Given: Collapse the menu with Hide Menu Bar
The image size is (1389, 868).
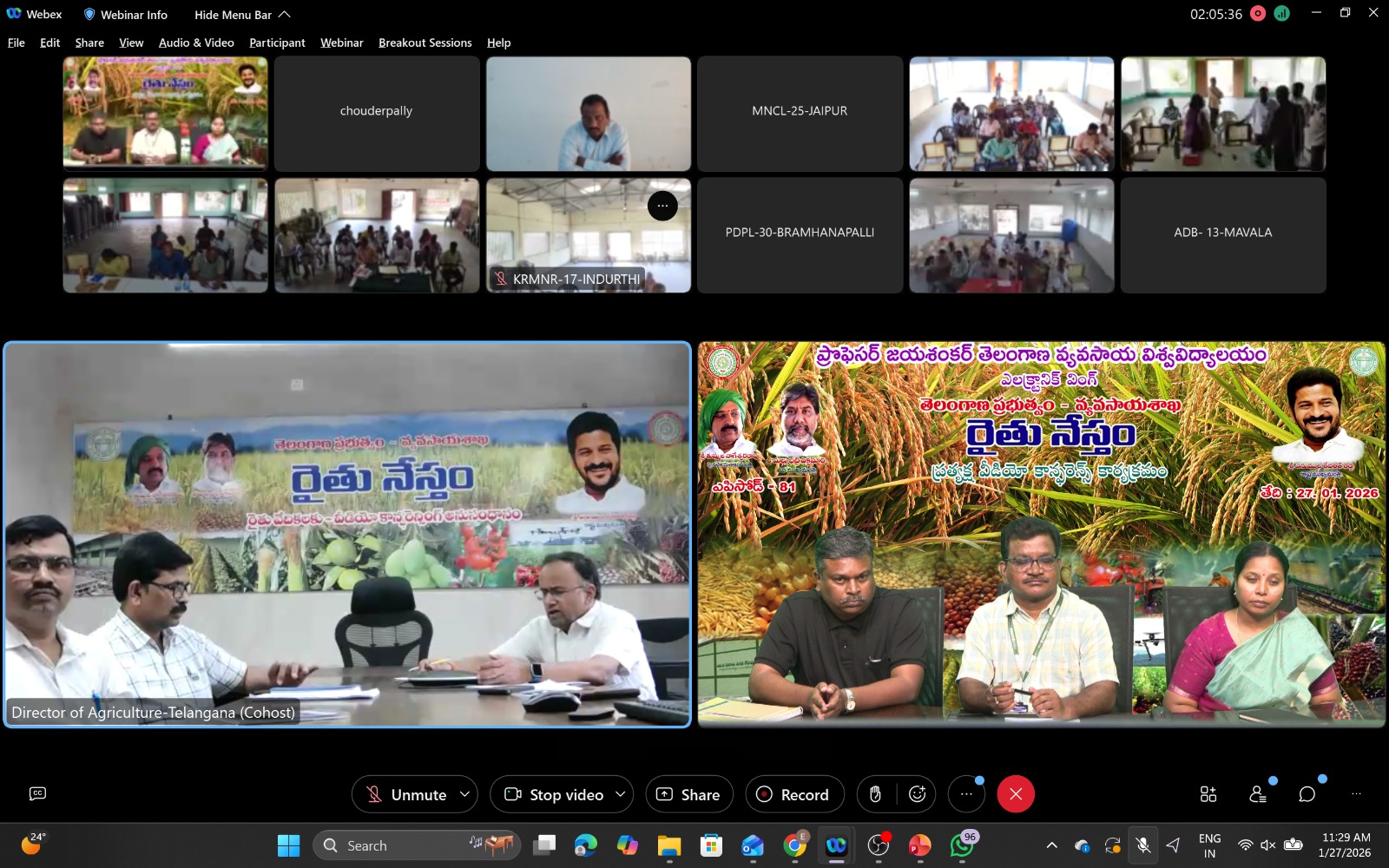Looking at the screenshot, I should [241, 15].
